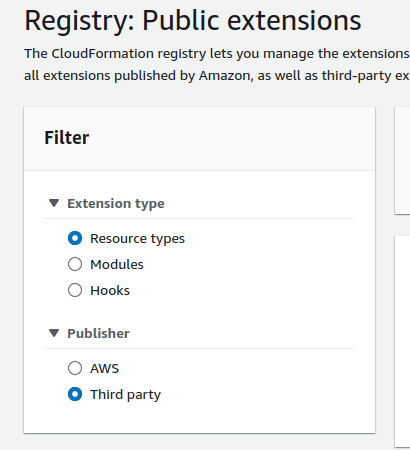Click the Hooks label text
The width and height of the screenshot is (410, 450).
pyautogui.click(x=110, y=290)
